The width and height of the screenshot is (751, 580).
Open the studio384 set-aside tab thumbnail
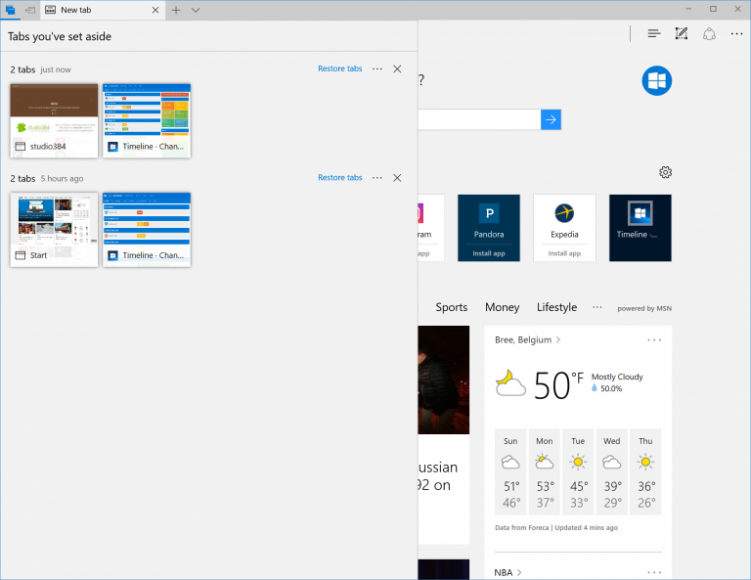pos(54,120)
